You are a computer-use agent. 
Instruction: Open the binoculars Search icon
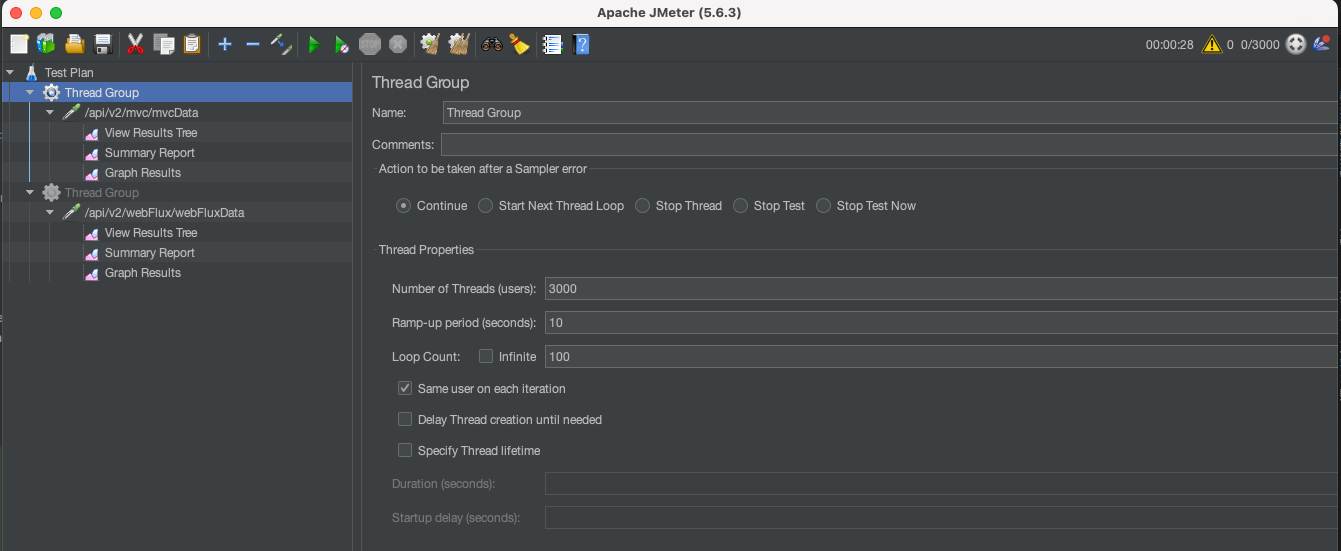pyautogui.click(x=491, y=44)
